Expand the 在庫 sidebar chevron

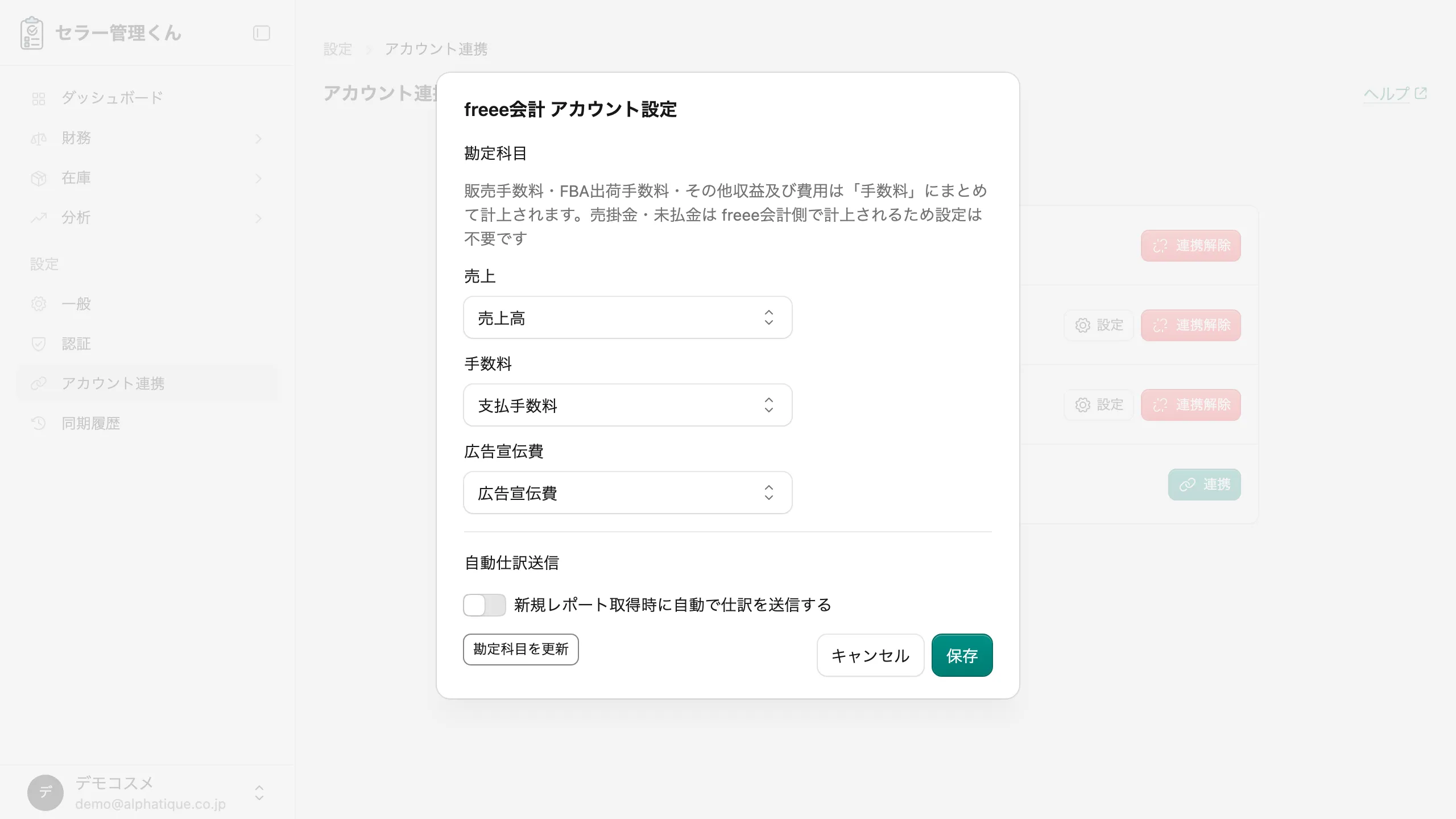pos(259,179)
